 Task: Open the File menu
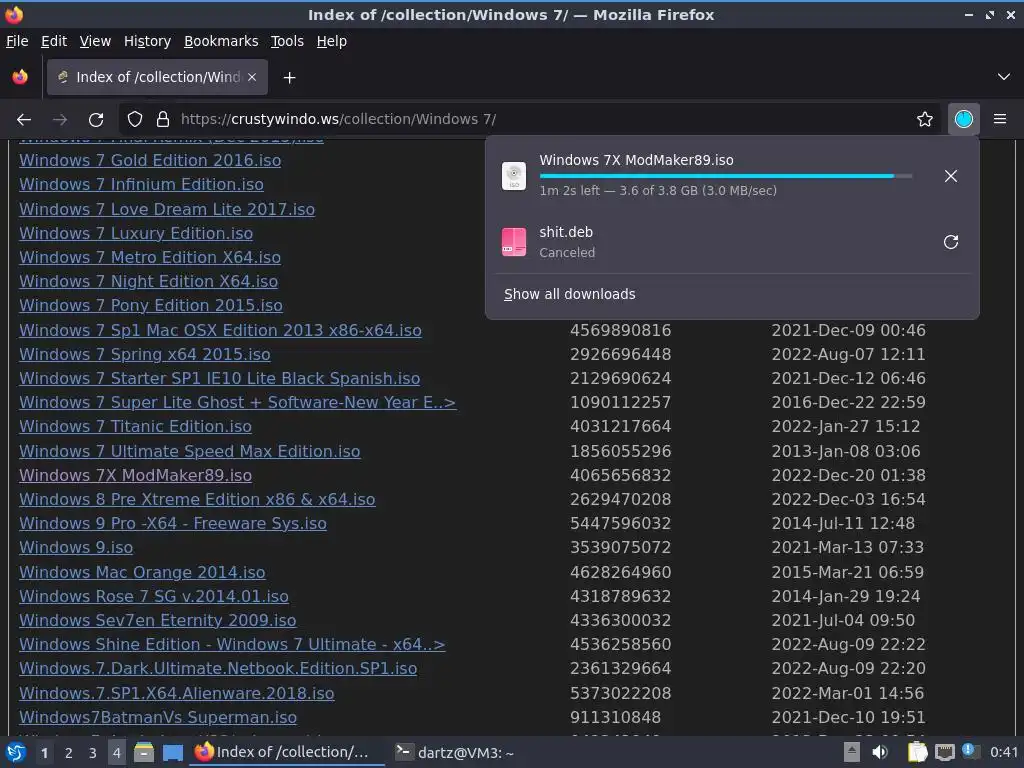(x=17, y=41)
